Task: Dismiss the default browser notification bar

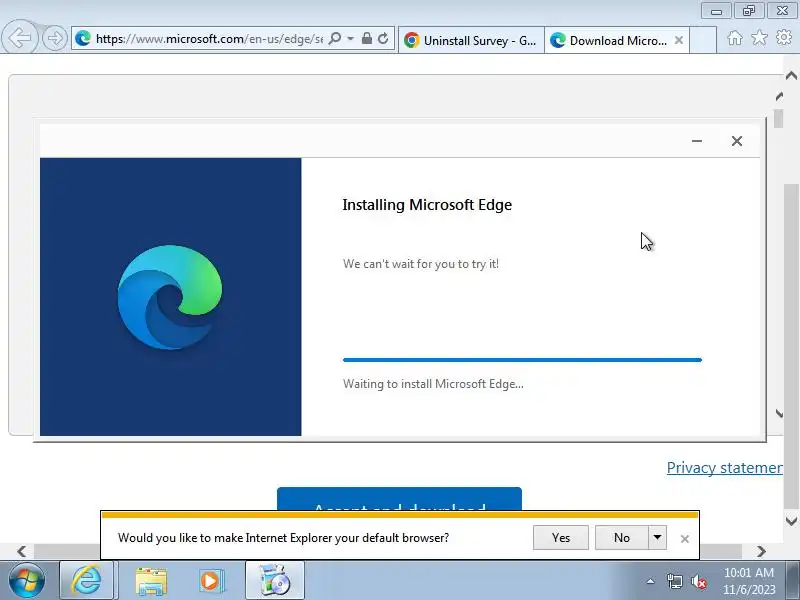Action: [685, 539]
